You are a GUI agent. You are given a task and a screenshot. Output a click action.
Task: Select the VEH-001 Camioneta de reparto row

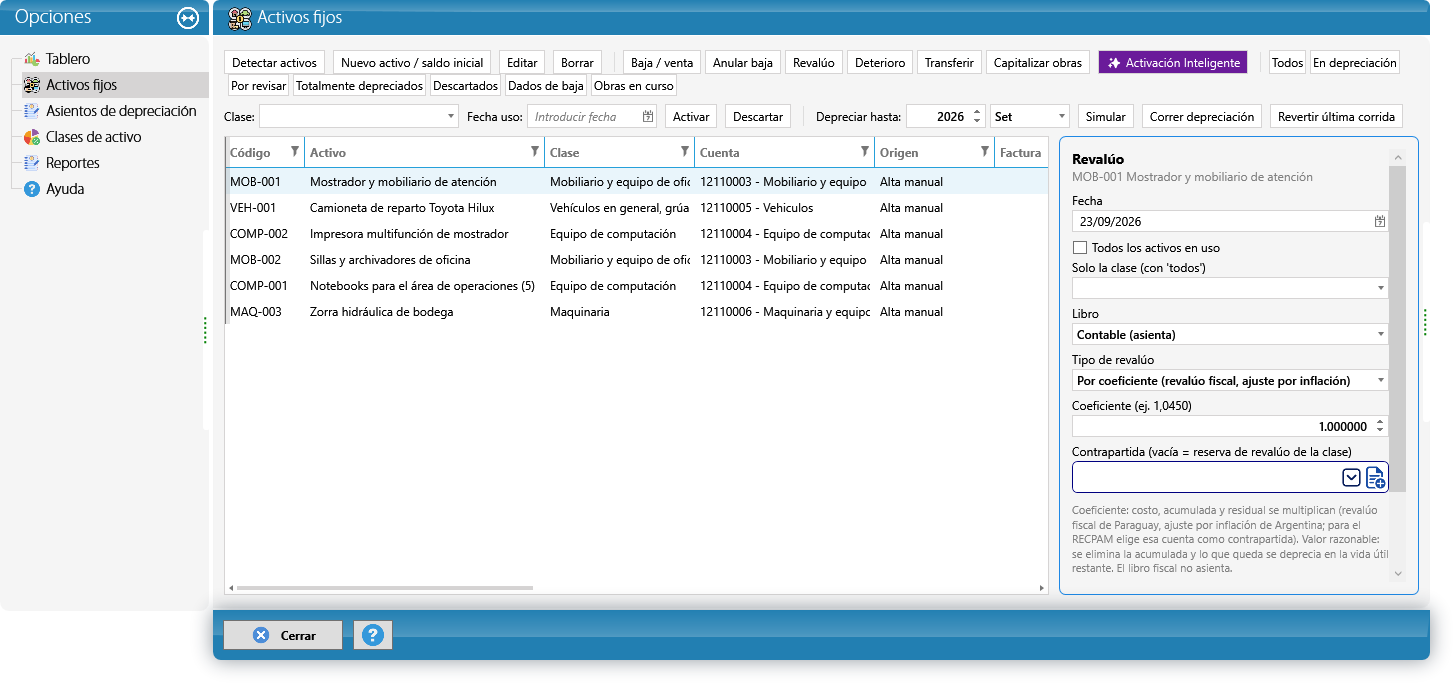pyautogui.click(x=636, y=208)
